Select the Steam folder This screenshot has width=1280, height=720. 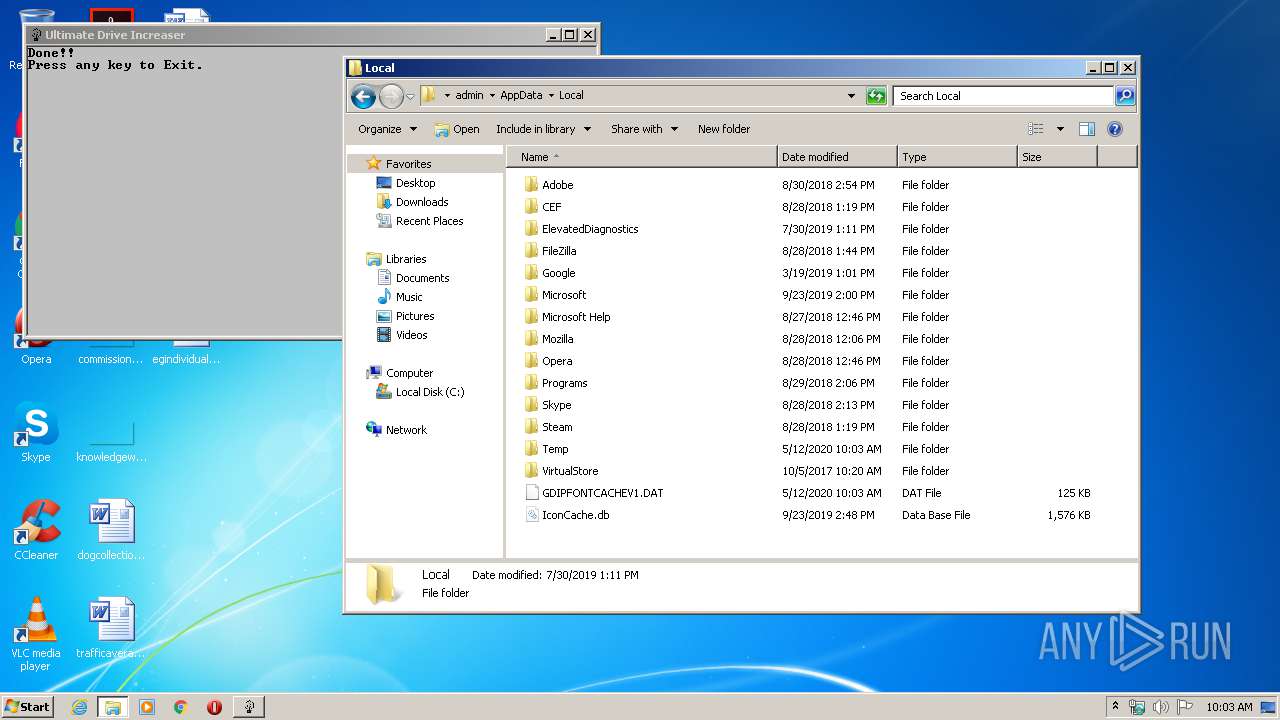(x=557, y=427)
